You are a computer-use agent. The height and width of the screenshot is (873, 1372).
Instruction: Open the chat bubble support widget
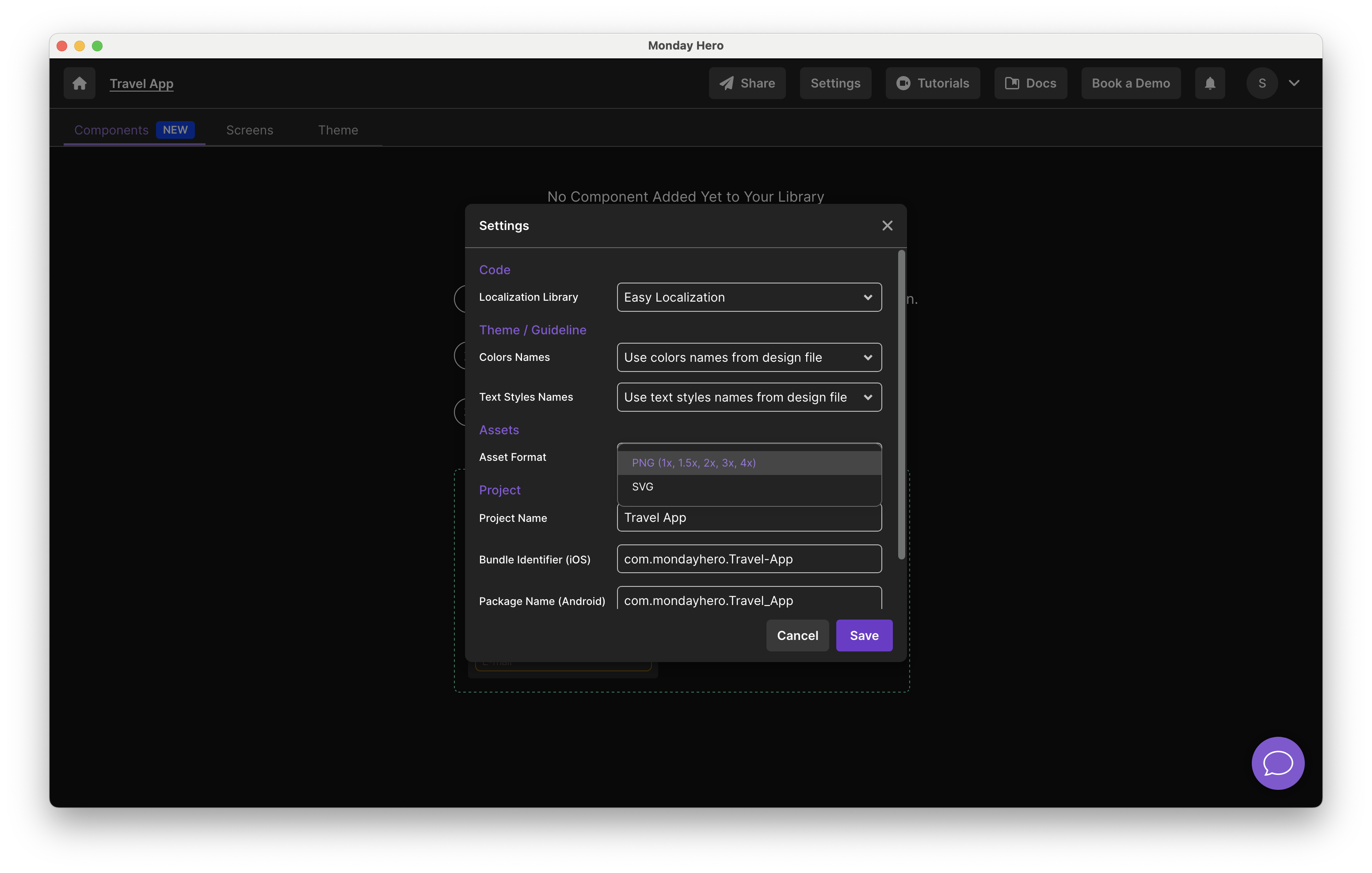point(1277,763)
